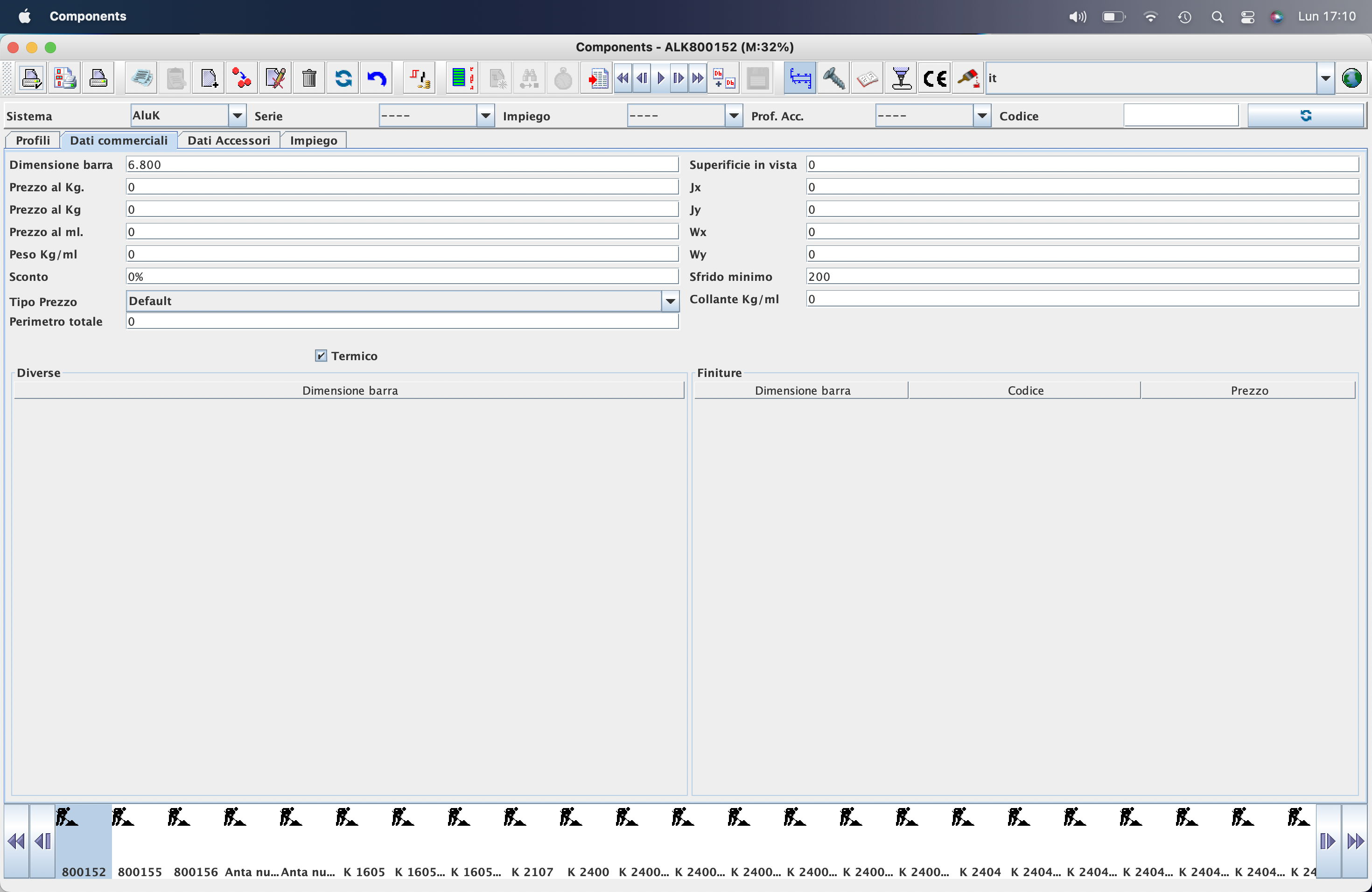The height and width of the screenshot is (892, 1372).
Task: Select the 800152 profile thumbnail
Action: (x=84, y=841)
